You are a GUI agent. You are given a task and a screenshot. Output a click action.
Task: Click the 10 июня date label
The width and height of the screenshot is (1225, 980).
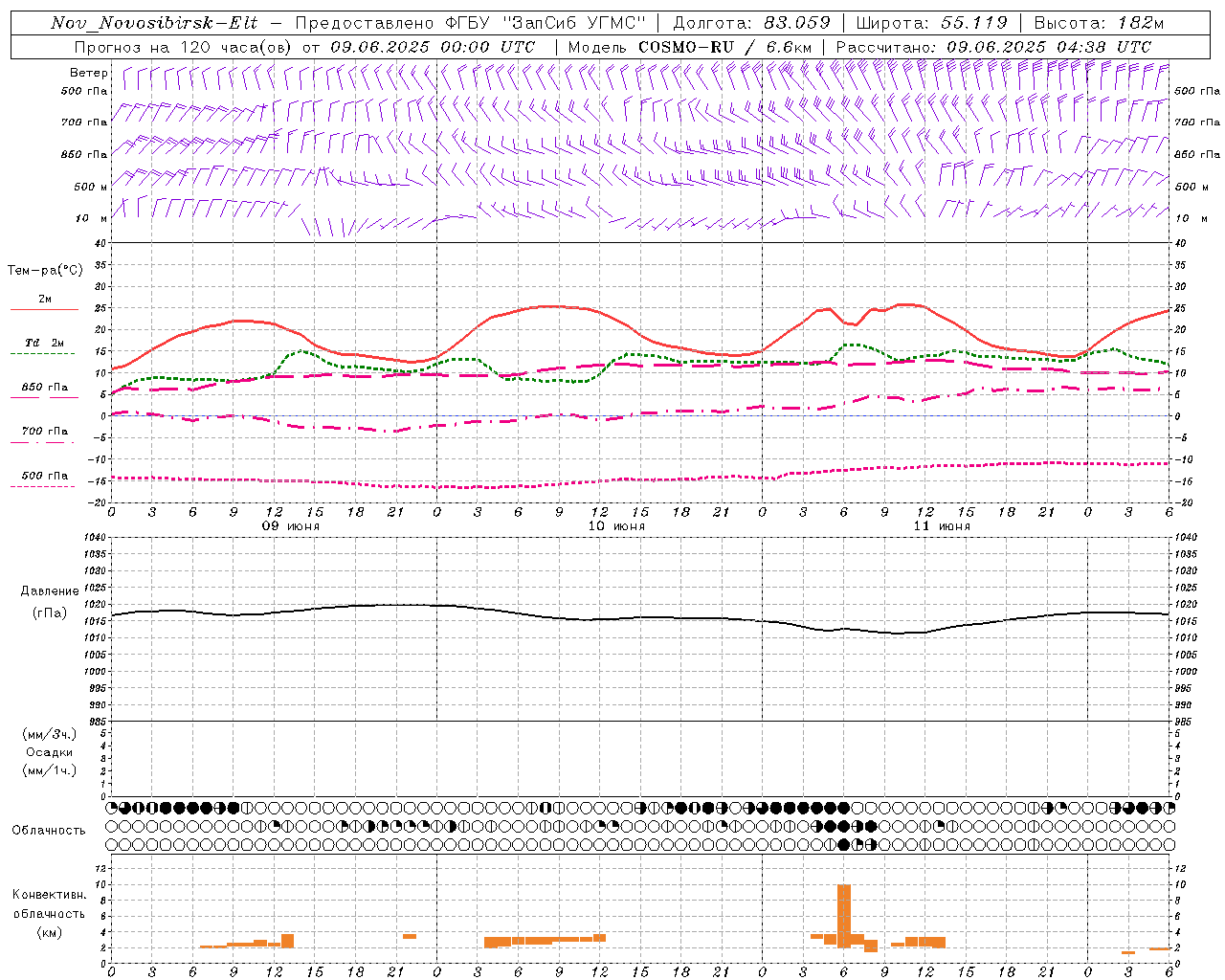point(616,526)
